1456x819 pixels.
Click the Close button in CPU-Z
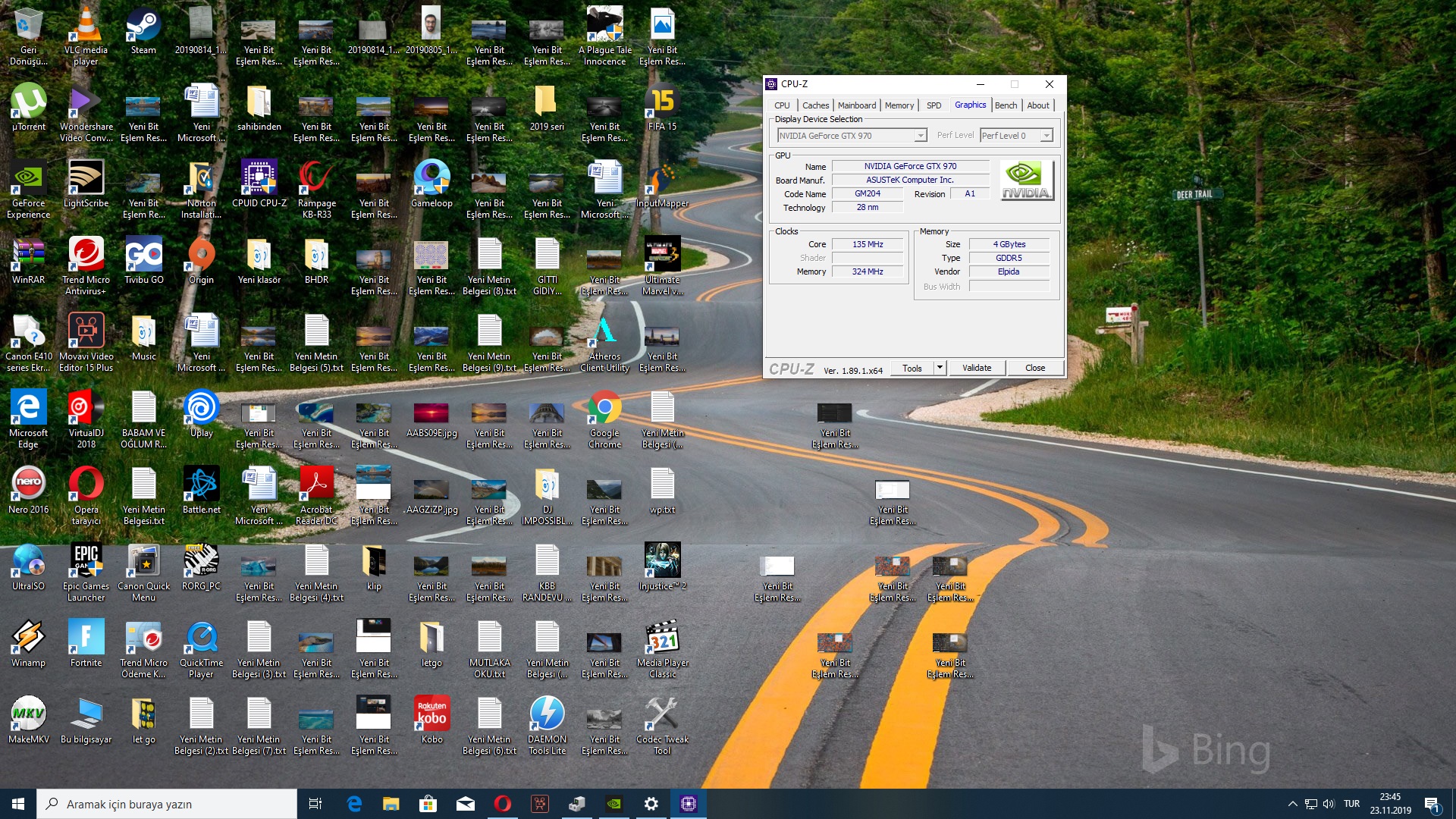[1035, 368]
